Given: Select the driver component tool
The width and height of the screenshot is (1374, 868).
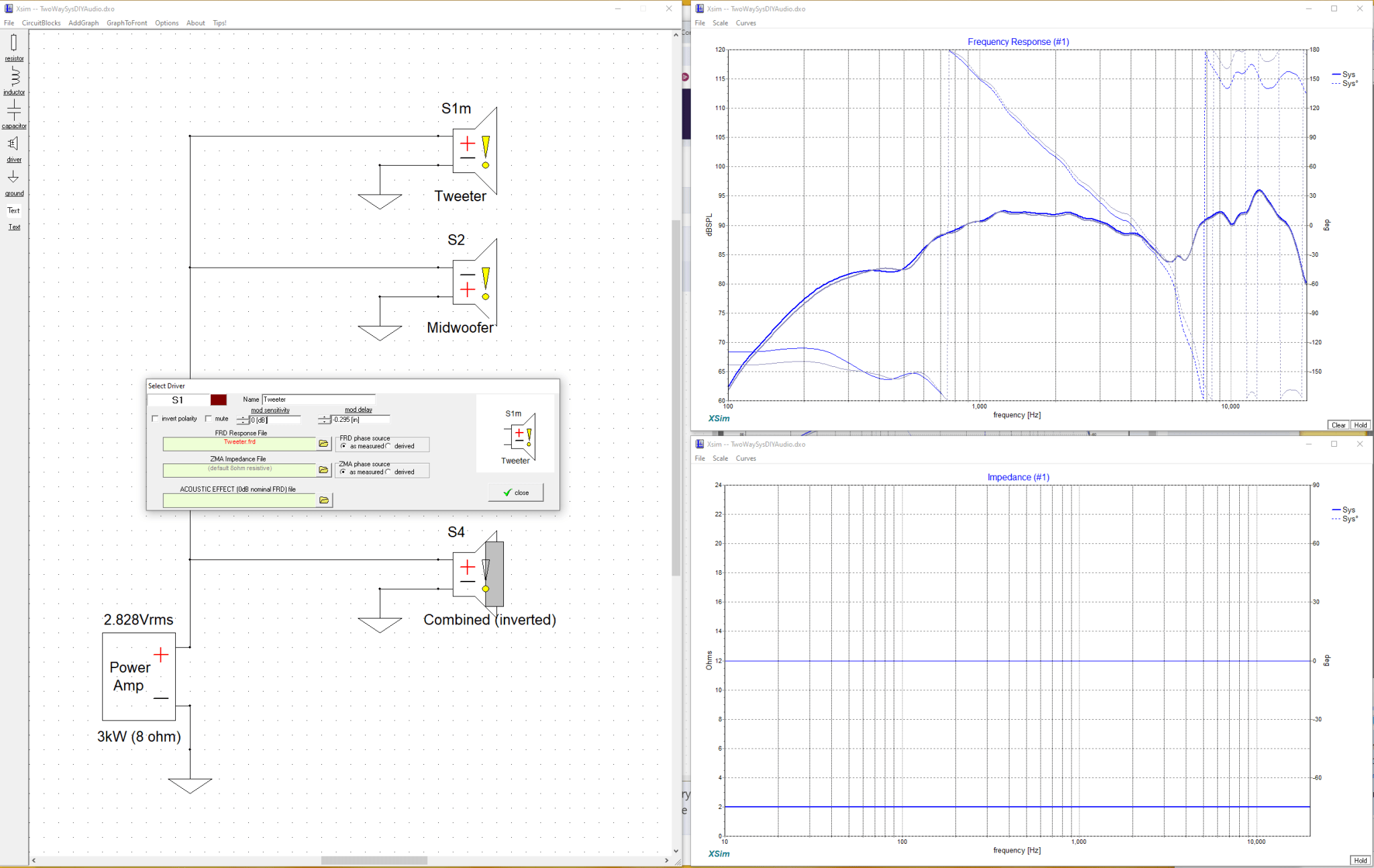Looking at the screenshot, I should coord(14,149).
